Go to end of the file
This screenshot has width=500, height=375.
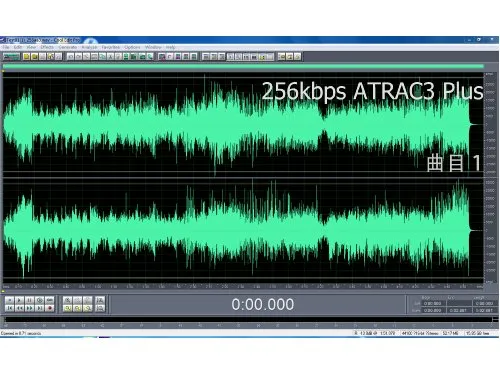pyautogui.click(x=39, y=308)
